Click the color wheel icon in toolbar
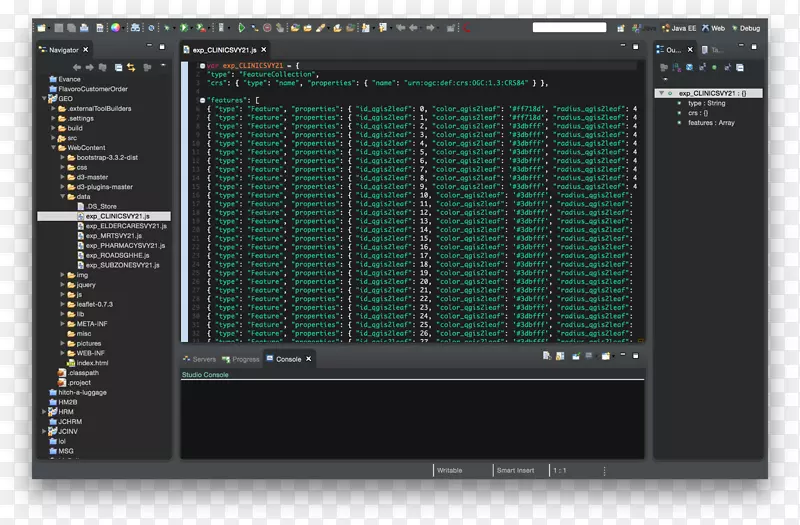The width and height of the screenshot is (800, 525). [115, 28]
